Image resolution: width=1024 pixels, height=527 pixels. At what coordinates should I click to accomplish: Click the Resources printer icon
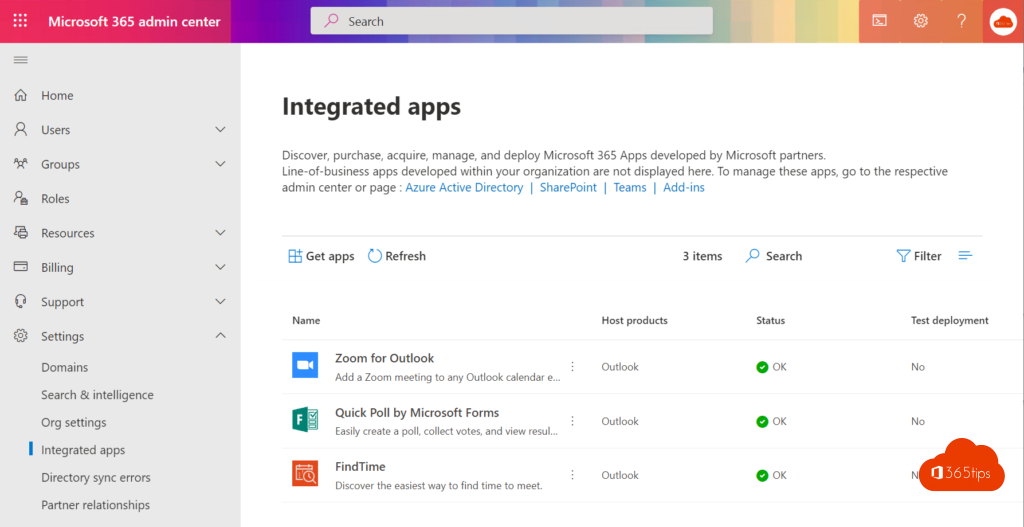tap(21, 233)
